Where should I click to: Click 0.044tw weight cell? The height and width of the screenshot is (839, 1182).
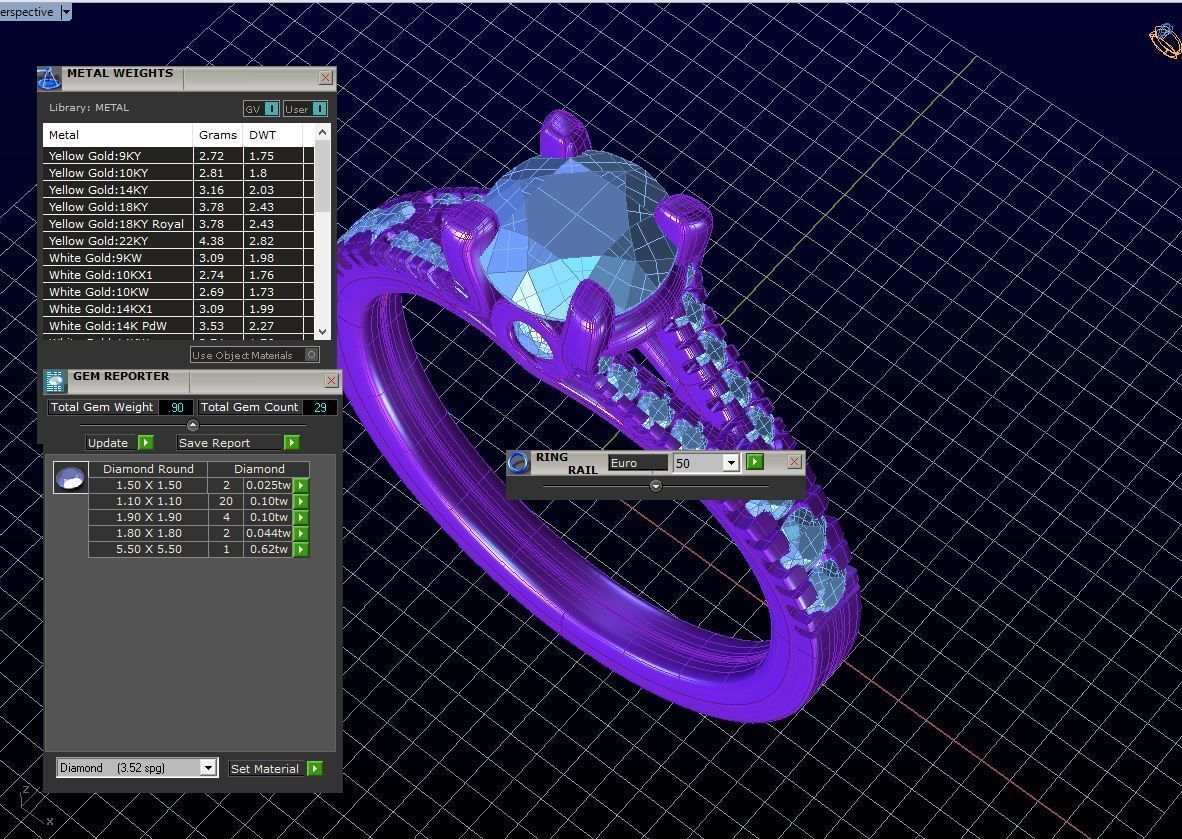point(269,533)
